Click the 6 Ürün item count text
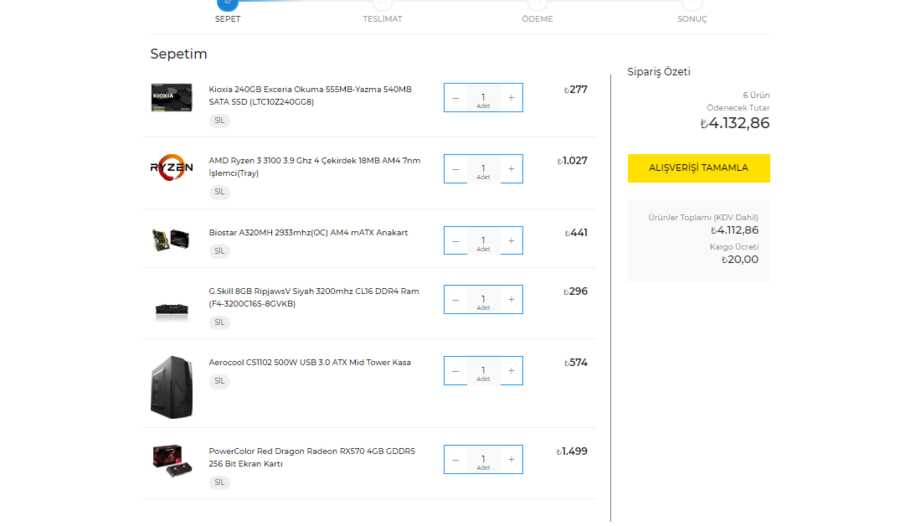This screenshot has width=900, height=526. [x=756, y=95]
